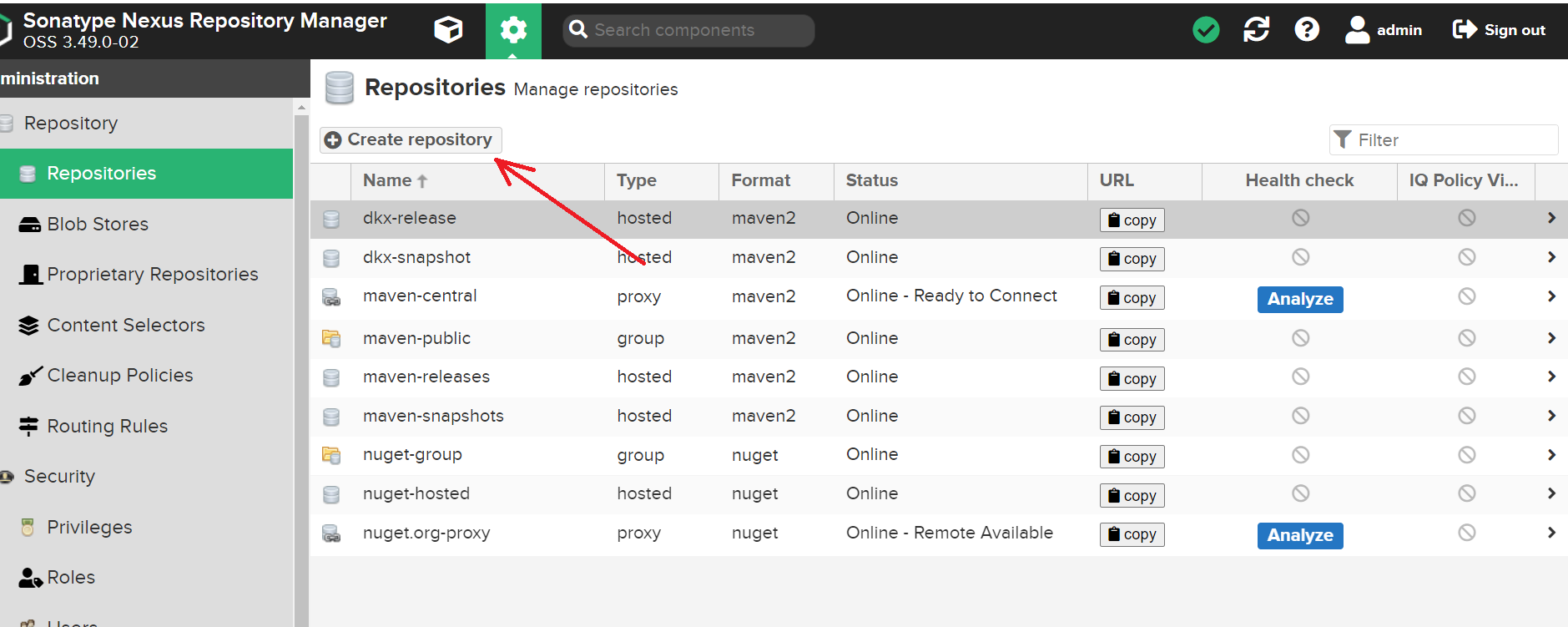The width and height of the screenshot is (1568, 627).
Task: Click the admin user account button
Action: pos(1384,30)
